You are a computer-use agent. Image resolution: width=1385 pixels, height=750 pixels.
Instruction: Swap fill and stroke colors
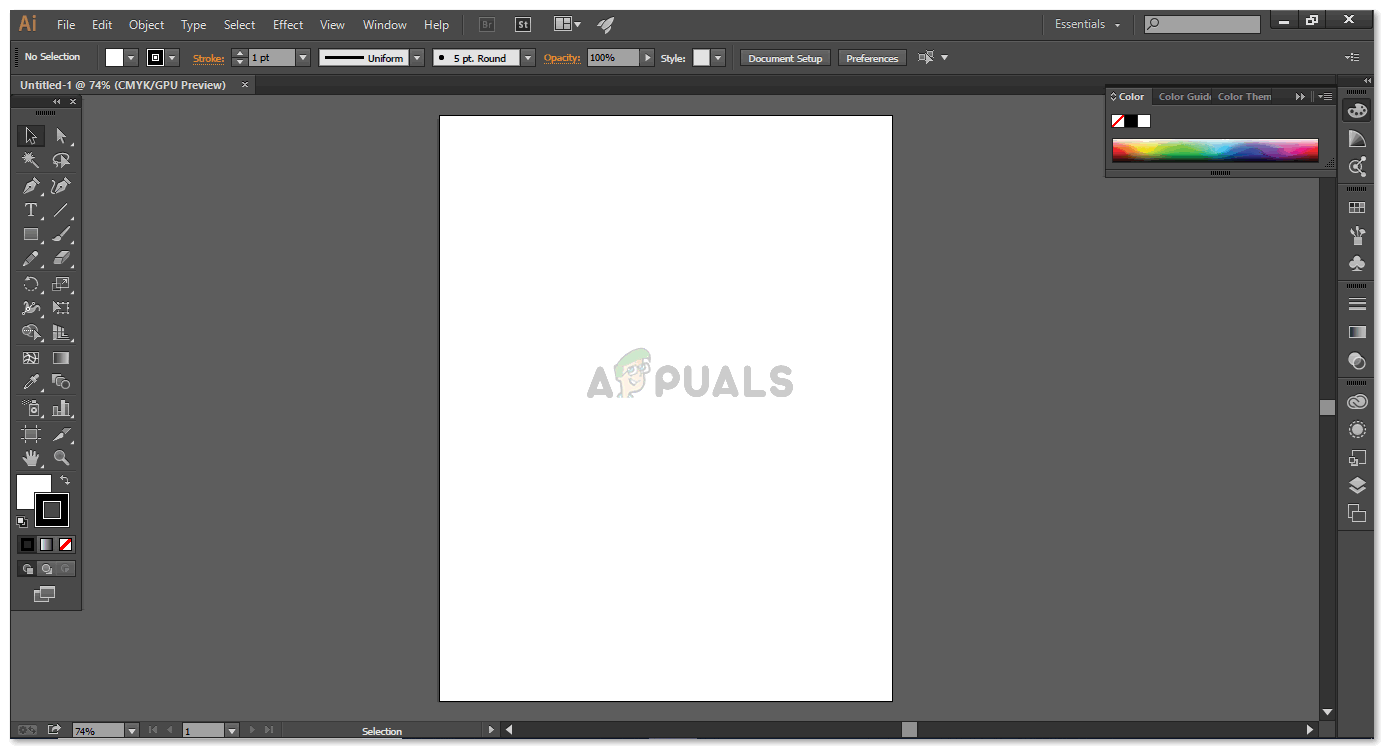(65, 481)
